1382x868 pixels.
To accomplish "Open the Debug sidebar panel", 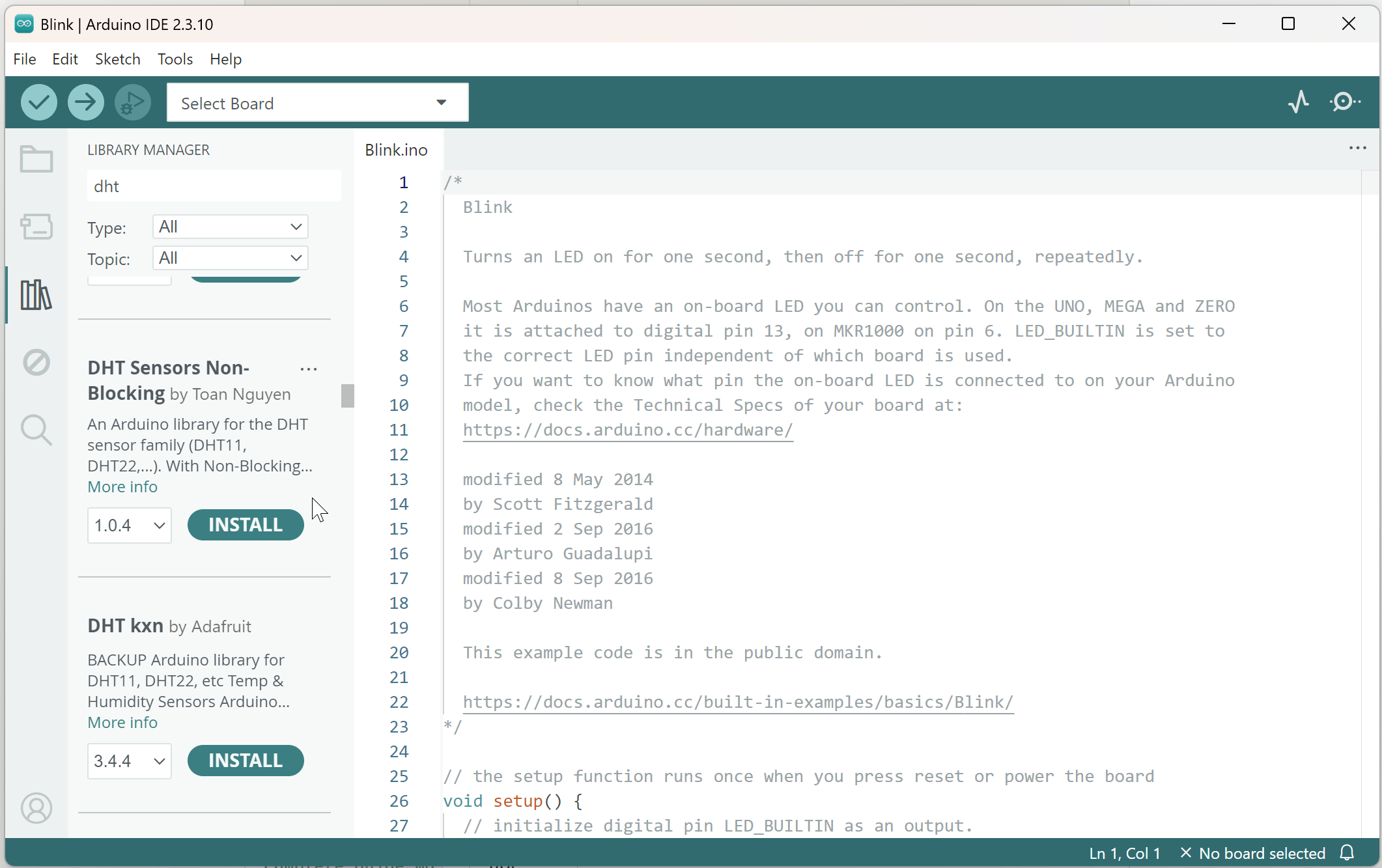I will click(x=36, y=362).
